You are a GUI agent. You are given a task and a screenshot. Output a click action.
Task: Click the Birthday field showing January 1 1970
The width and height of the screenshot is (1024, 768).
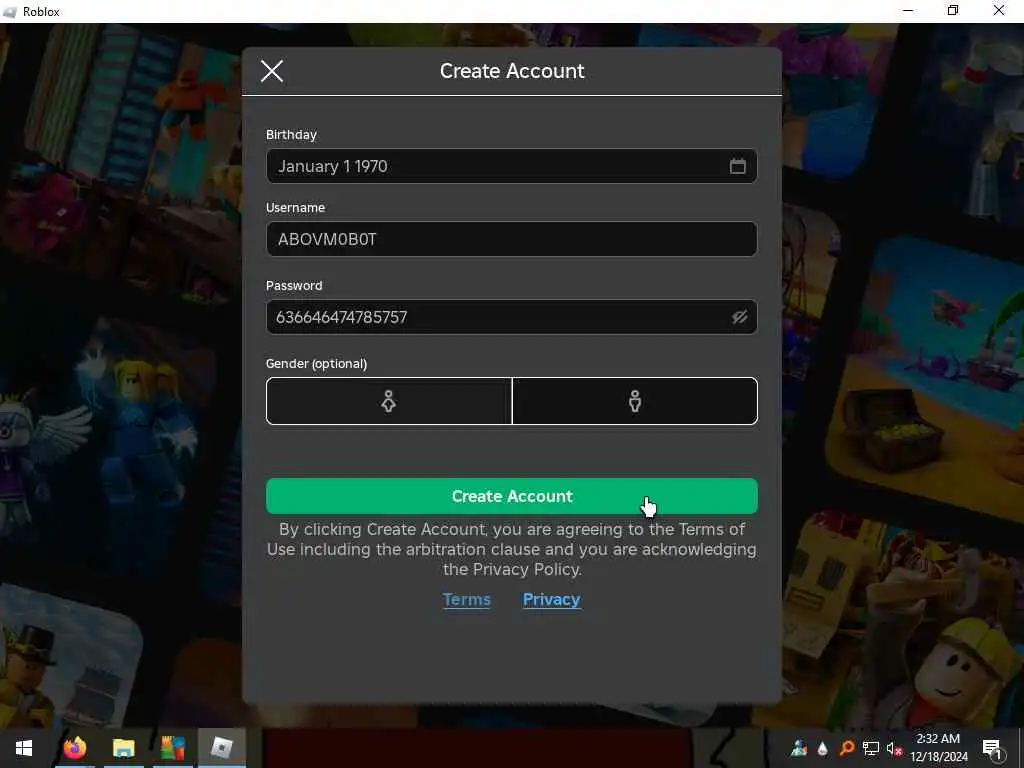point(511,166)
